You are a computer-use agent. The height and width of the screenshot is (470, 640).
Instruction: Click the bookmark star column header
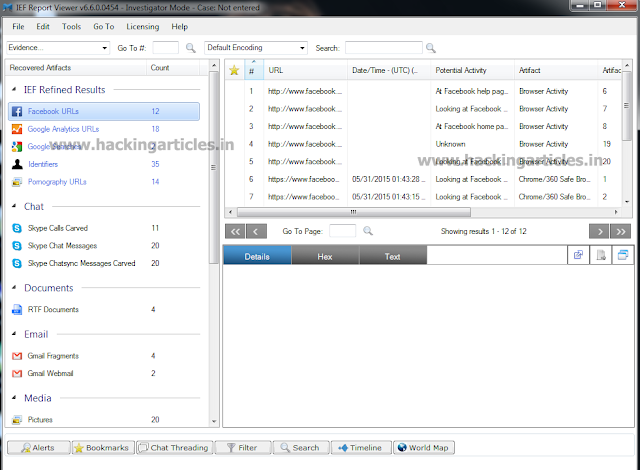coord(234,70)
